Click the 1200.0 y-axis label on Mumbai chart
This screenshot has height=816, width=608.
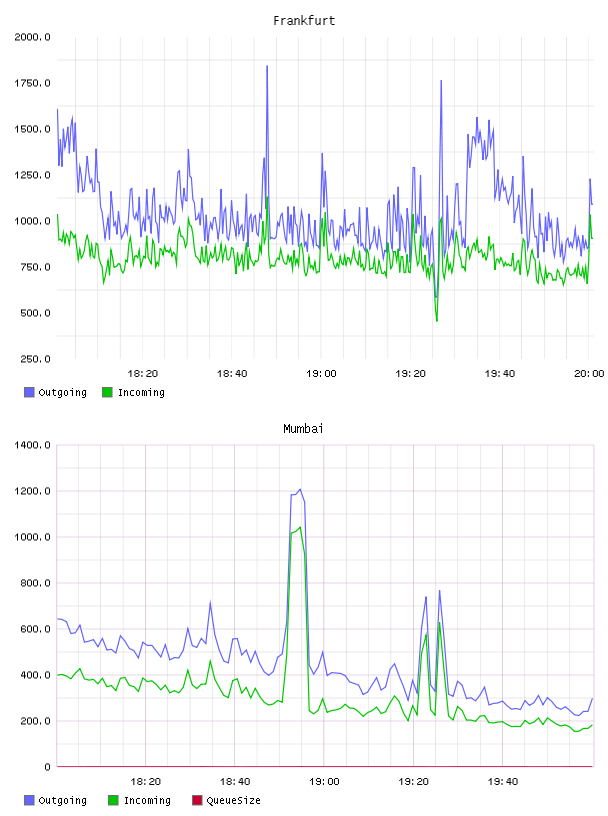click(32, 491)
